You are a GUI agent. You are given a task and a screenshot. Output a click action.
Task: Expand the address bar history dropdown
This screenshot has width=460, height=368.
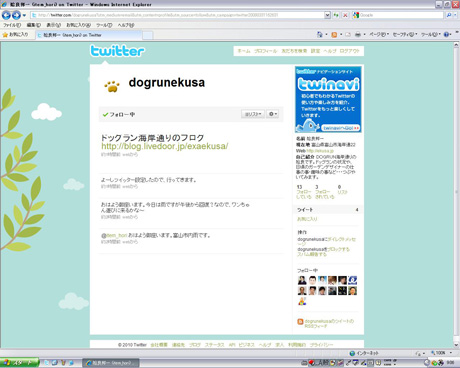click(327, 15)
